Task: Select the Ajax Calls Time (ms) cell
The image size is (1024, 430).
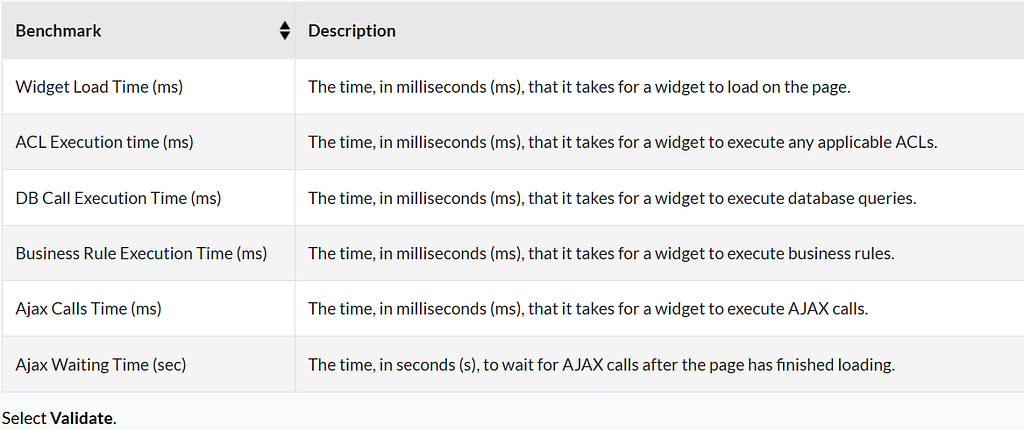Action: pos(148,309)
